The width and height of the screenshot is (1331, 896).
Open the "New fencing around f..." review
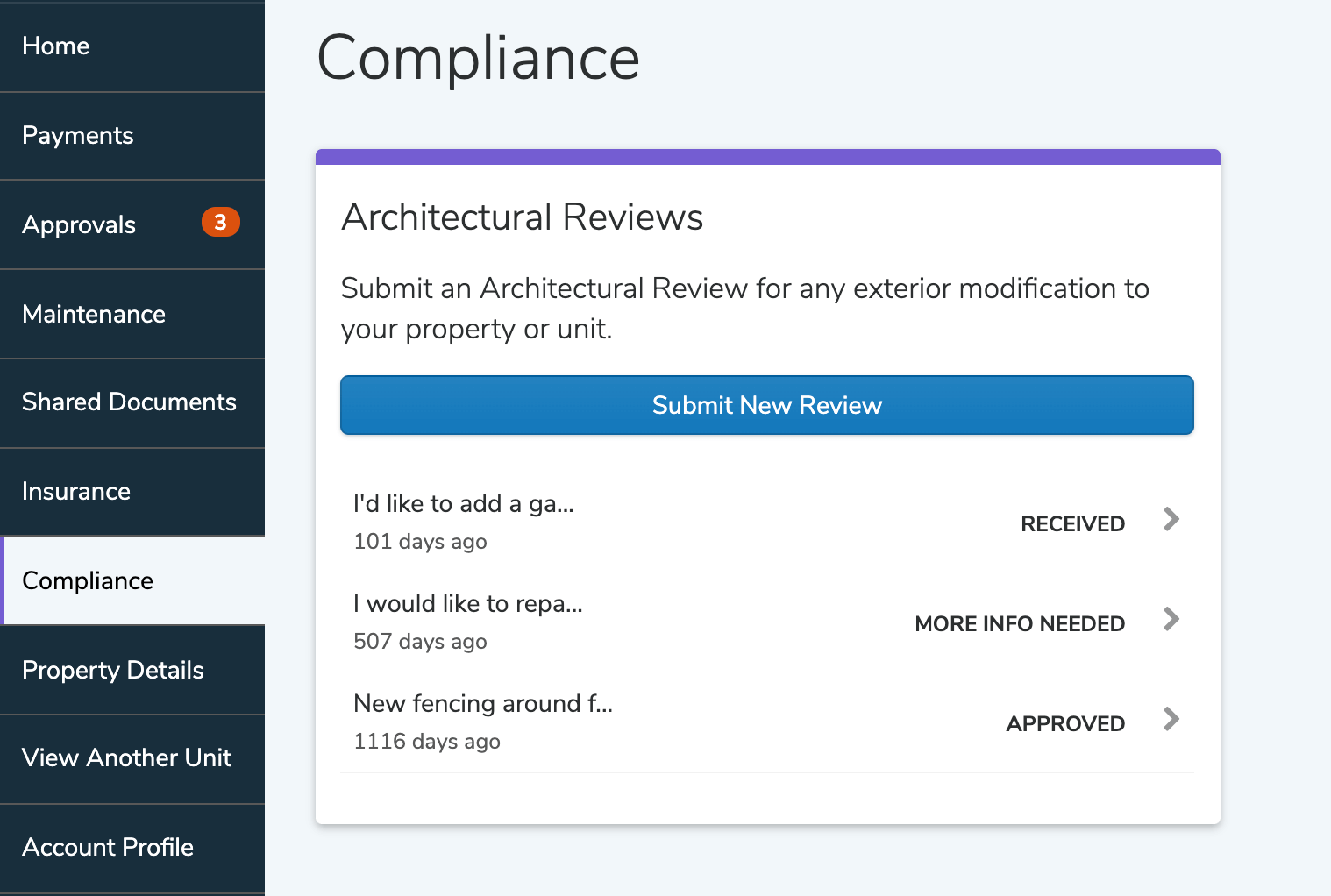tap(483, 704)
